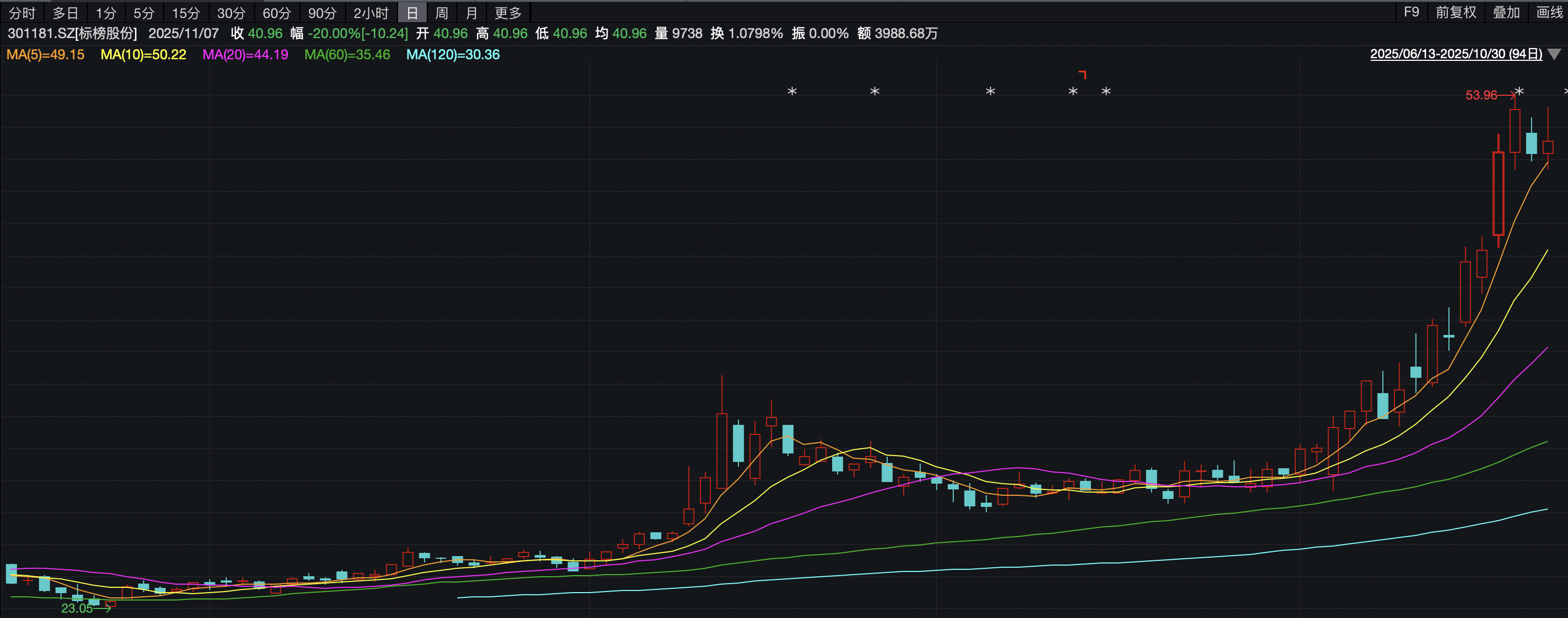The height and width of the screenshot is (618, 1568).
Task: Click the rightmost asterisk in the middle group
Action: 1106,91
